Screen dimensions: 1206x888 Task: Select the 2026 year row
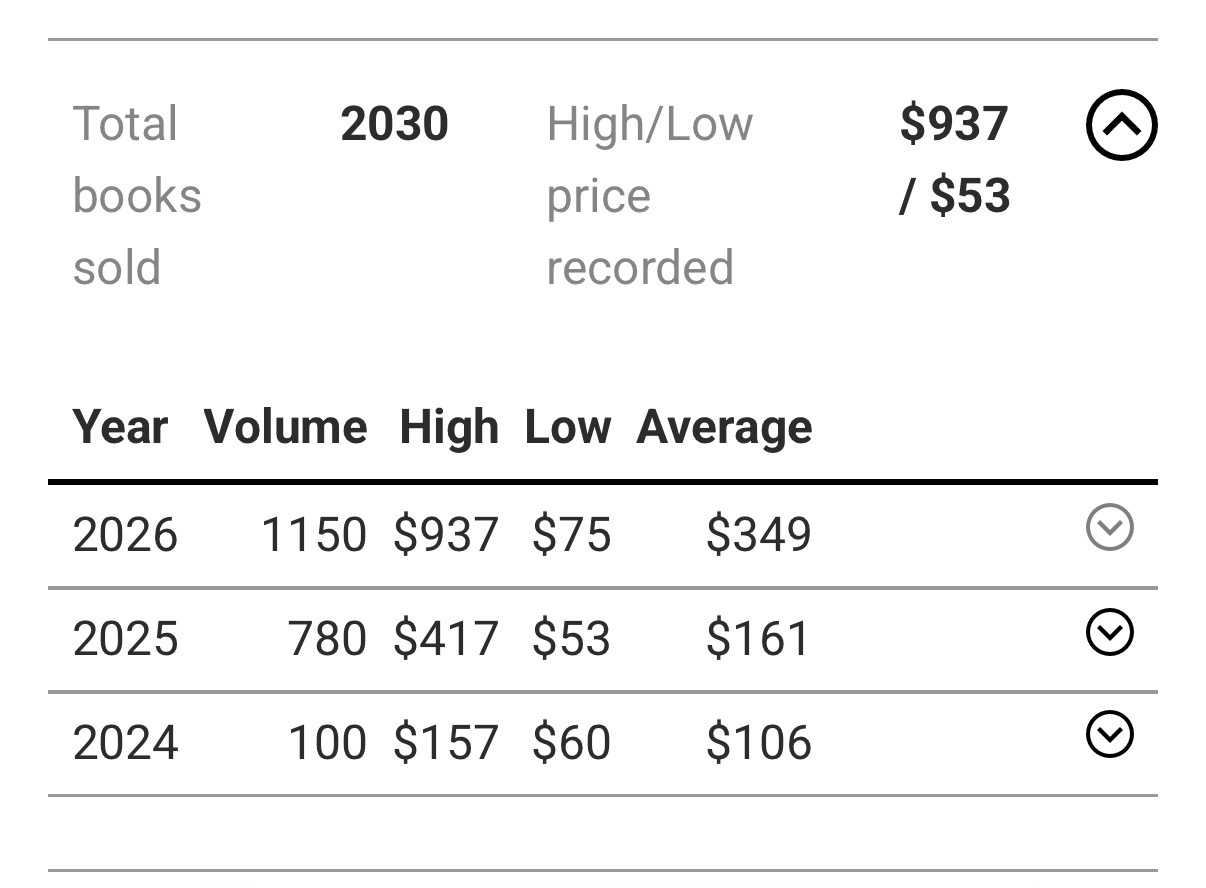(603, 535)
